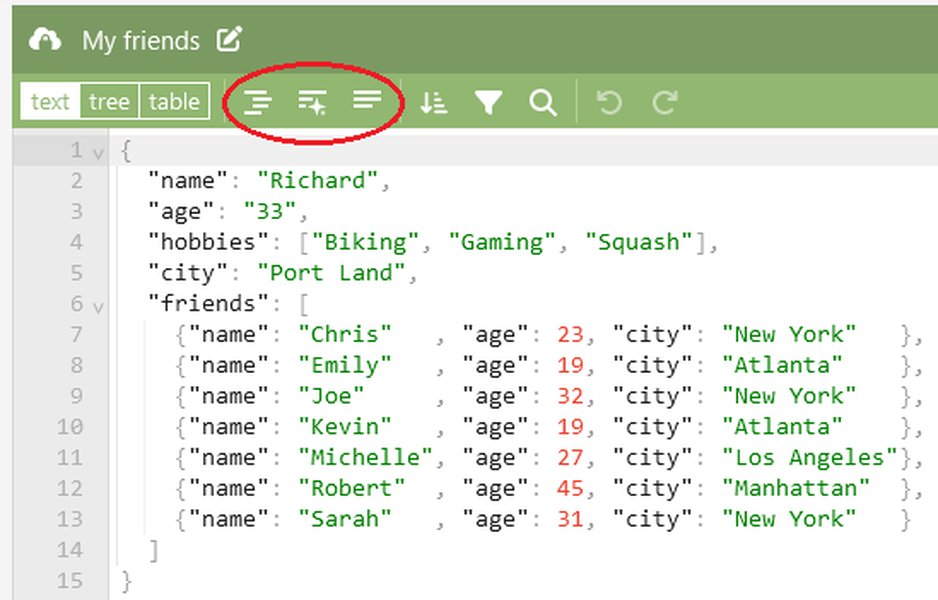Click Emily's "Atlanta" city value
Image resolution: width=938 pixels, height=600 pixels.
[782, 365]
